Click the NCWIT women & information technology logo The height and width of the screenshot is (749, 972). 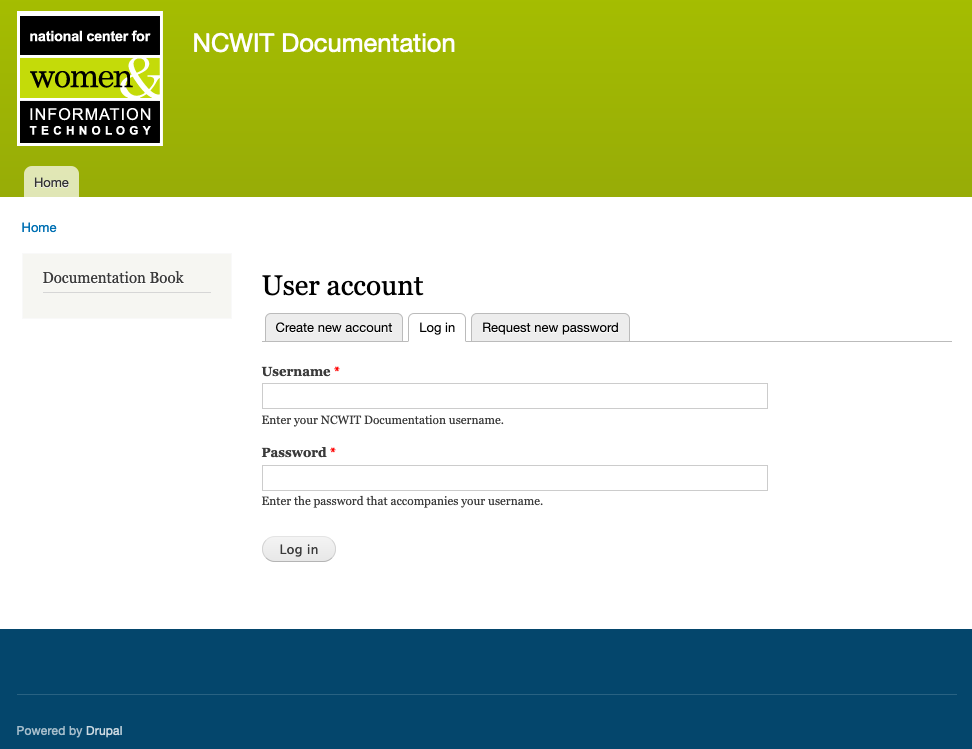pos(90,79)
